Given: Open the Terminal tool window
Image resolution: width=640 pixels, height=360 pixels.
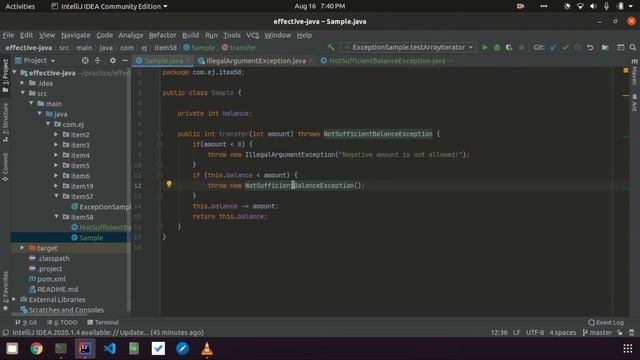Looking at the screenshot, I should pyautogui.click(x=103, y=322).
